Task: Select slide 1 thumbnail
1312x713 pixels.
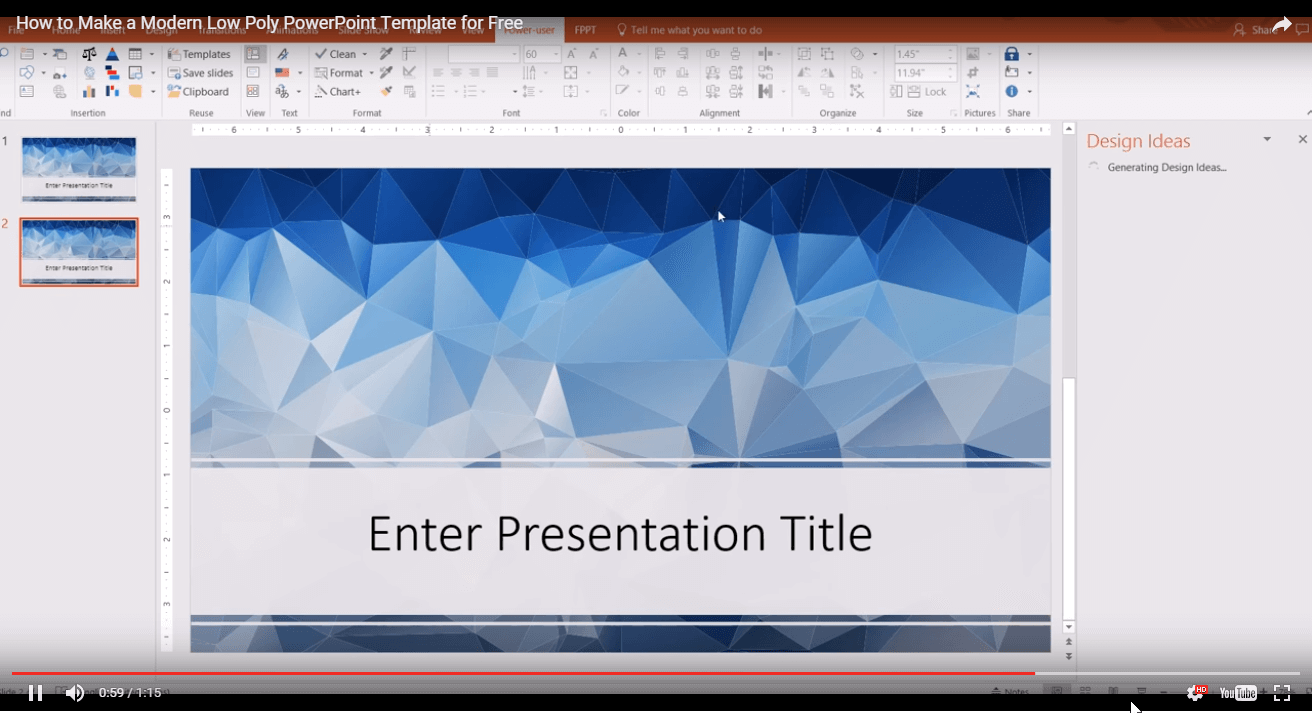Action: [79, 169]
